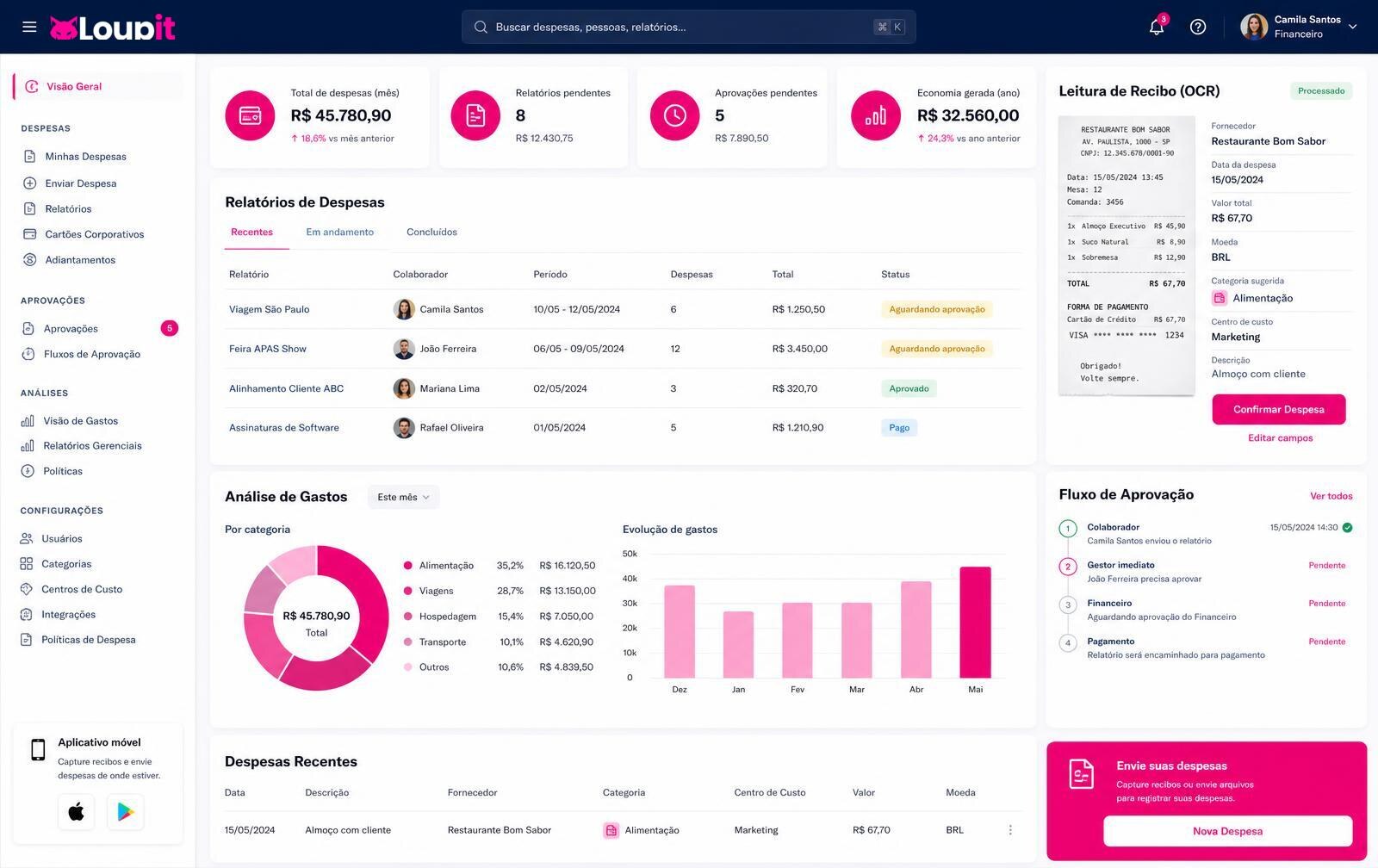Open the Este mês period dropdown

click(x=403, y=497)
